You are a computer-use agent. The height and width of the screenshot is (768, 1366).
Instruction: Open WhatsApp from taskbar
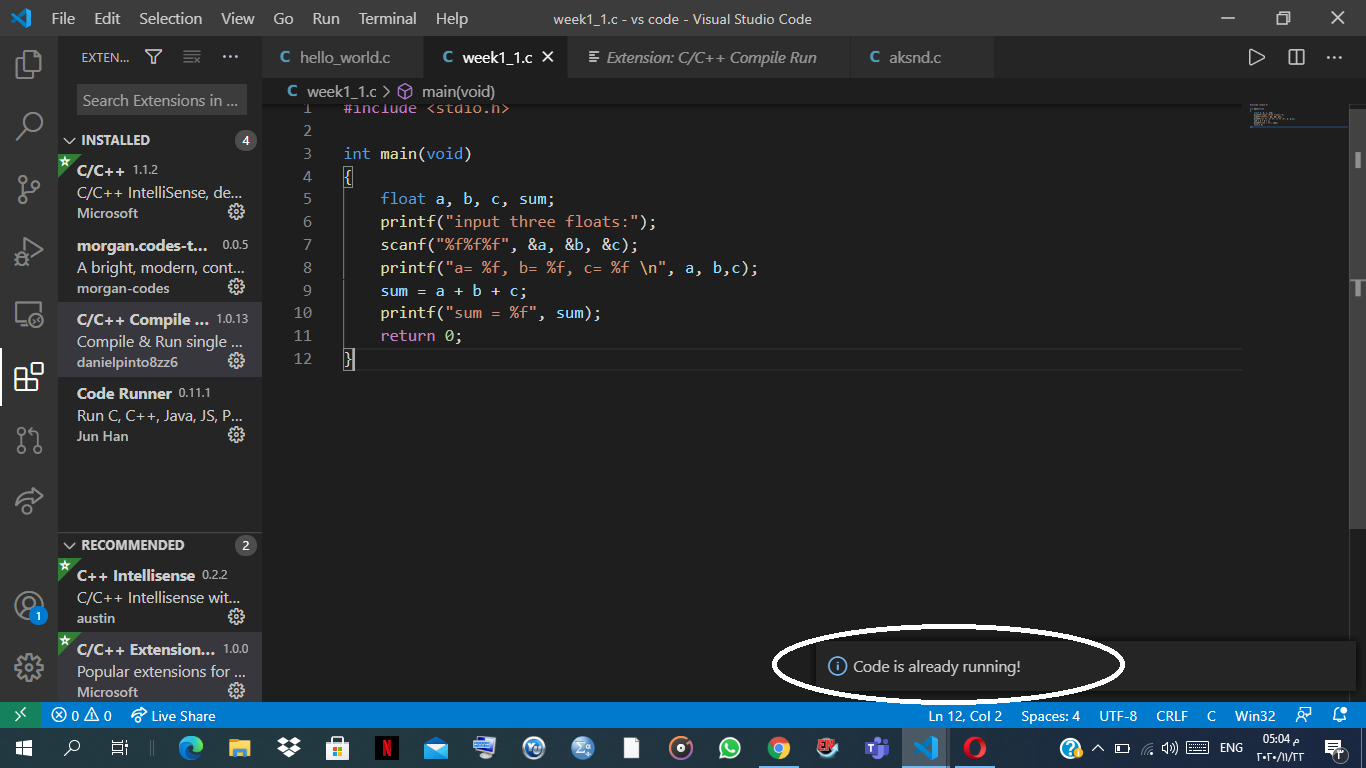pos(730,747)
